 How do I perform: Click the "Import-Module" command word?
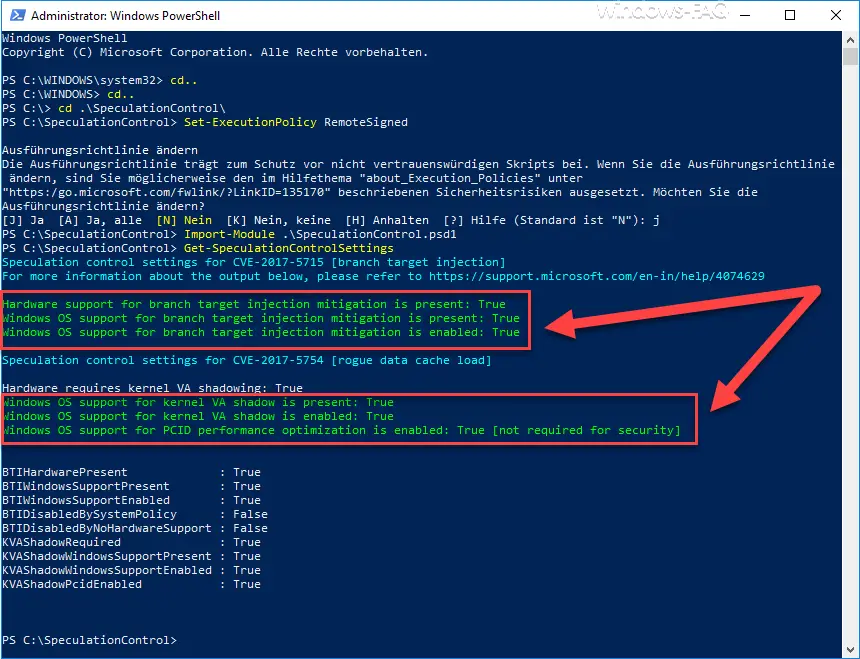[x=229, y=235]
